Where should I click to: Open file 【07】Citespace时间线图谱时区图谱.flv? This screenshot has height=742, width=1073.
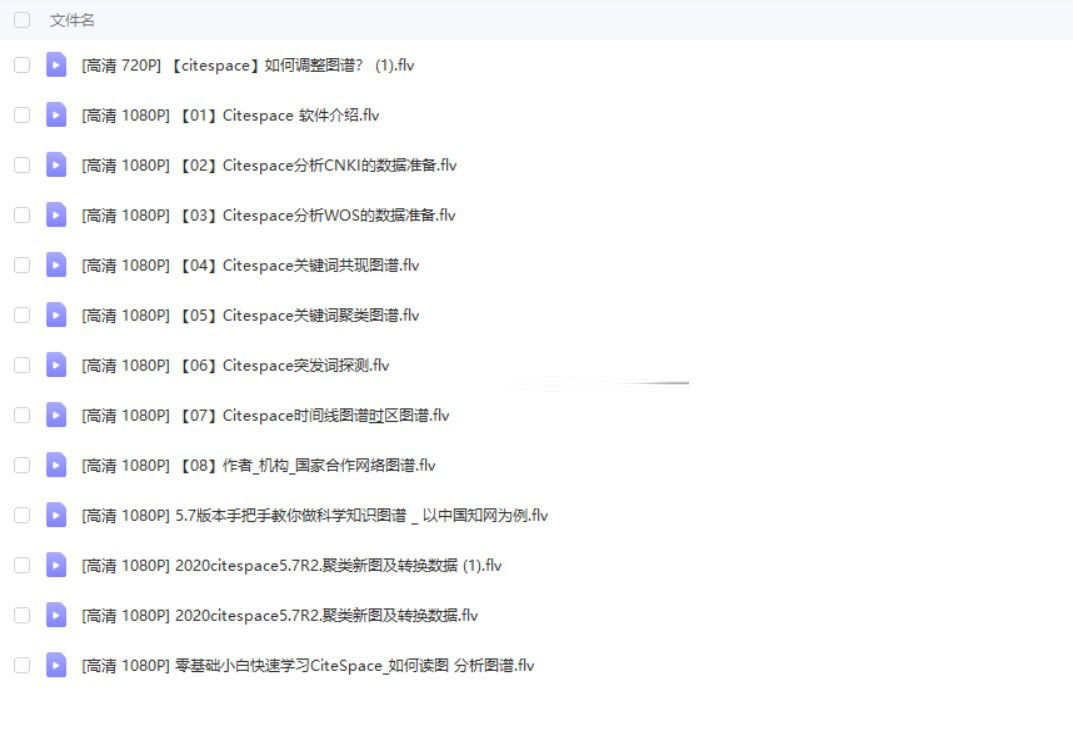(266, 415)
